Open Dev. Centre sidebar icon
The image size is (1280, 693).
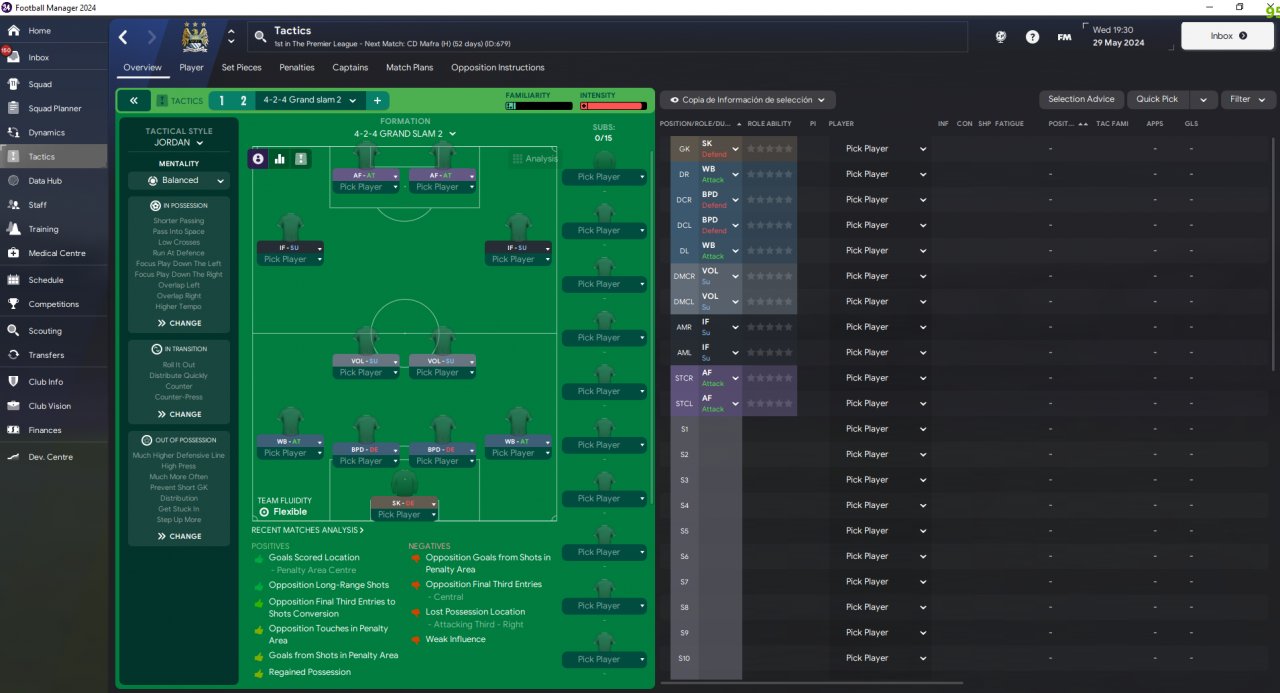pos(13,457)
